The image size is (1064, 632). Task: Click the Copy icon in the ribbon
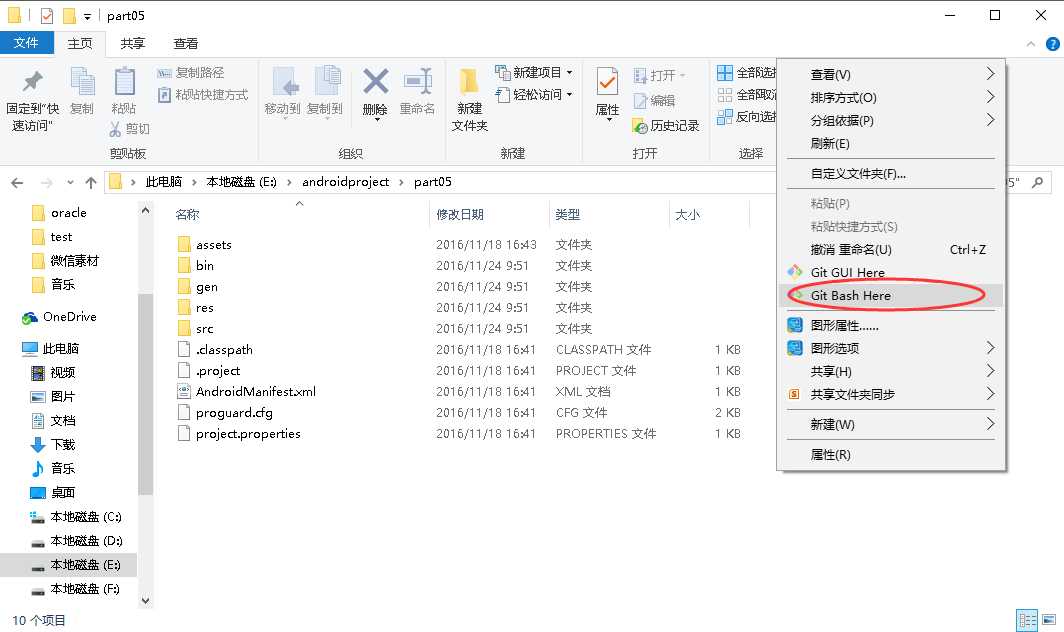coord(83,82)
